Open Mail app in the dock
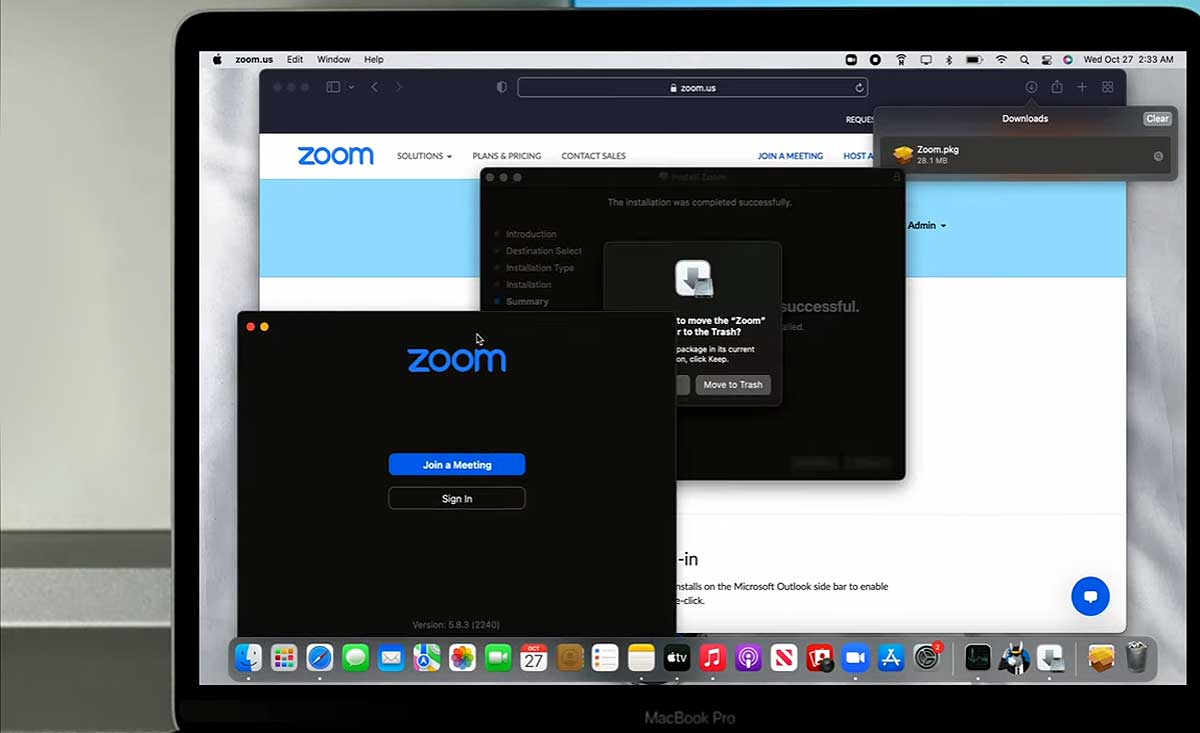This screenshot has height=733, width=1200. tap(391, 657)
